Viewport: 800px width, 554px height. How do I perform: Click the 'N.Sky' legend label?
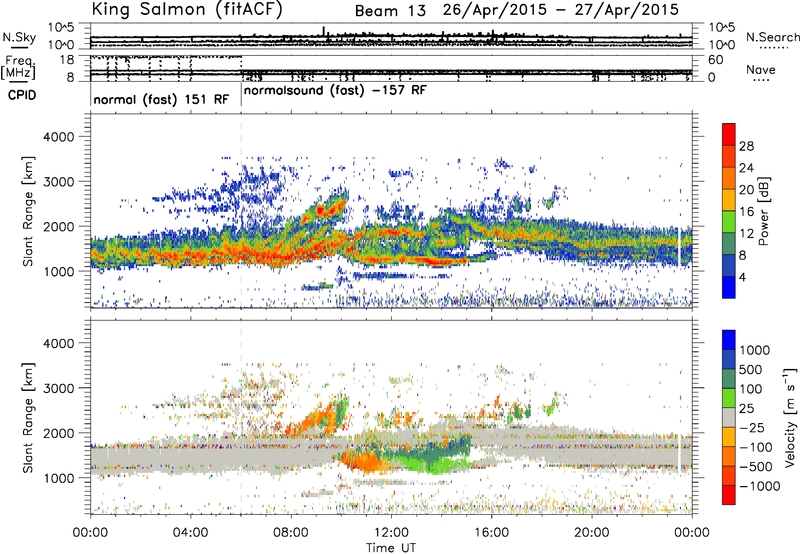(x=19, y=37)
